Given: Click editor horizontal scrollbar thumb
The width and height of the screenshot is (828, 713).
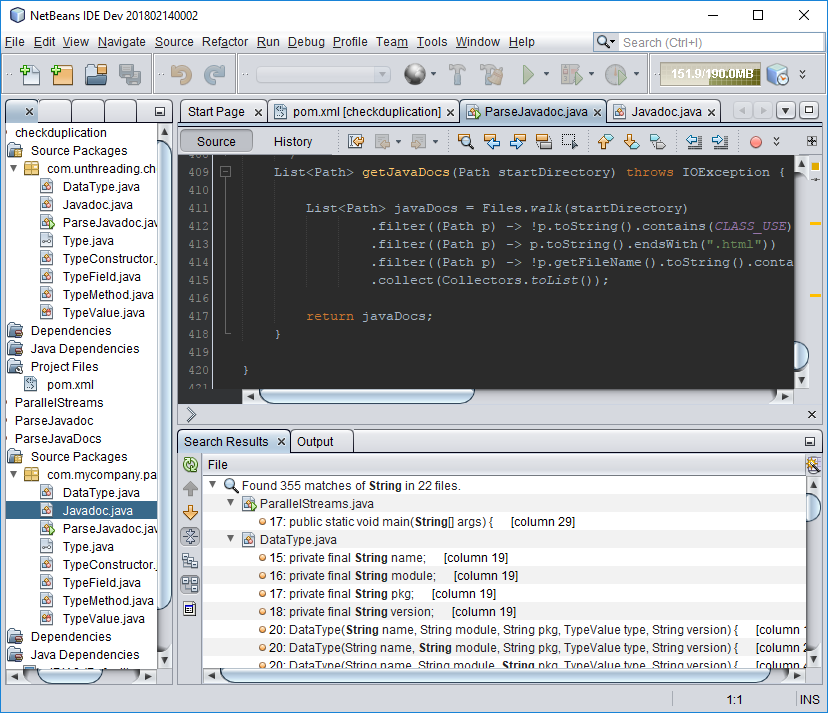Looking at the screenshot, I should point(367,396).
